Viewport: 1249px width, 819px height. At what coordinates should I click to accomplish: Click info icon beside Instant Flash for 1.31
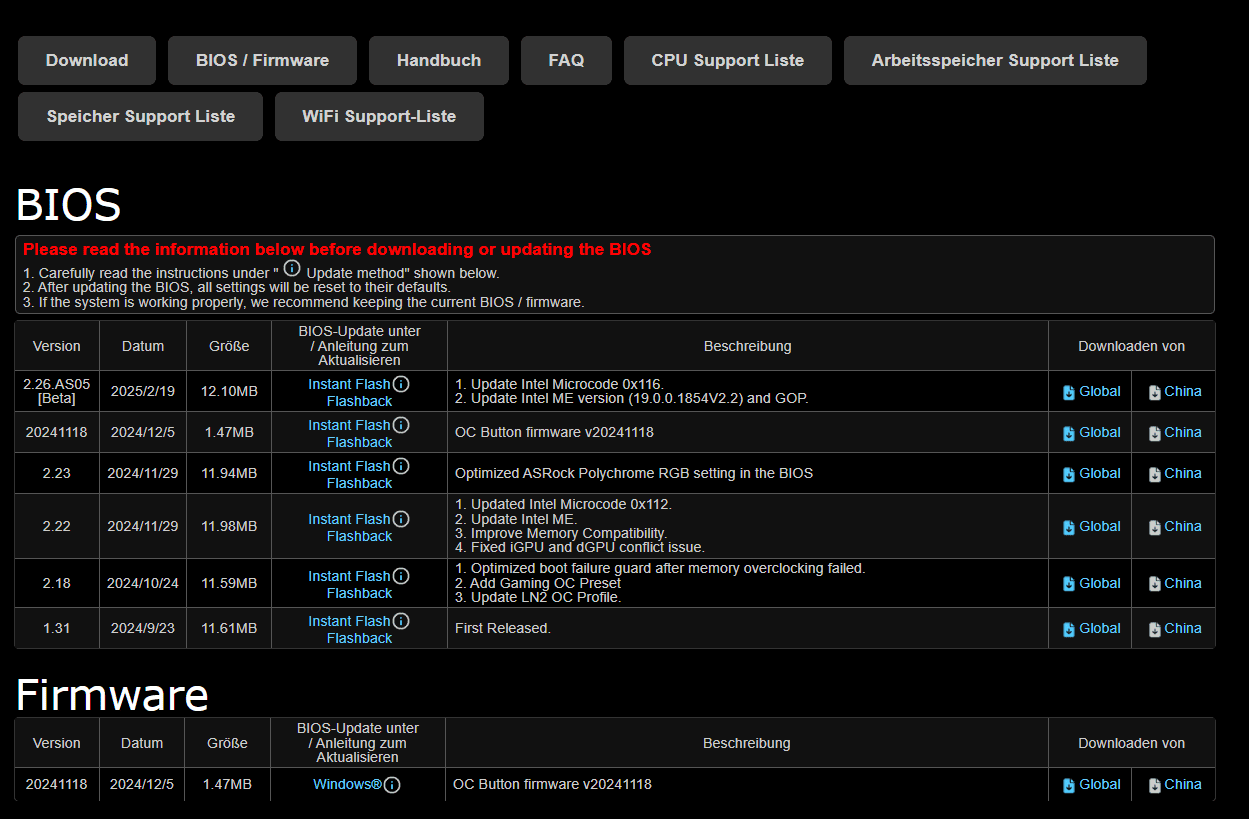pyautogui.click(x=401, y=621)
